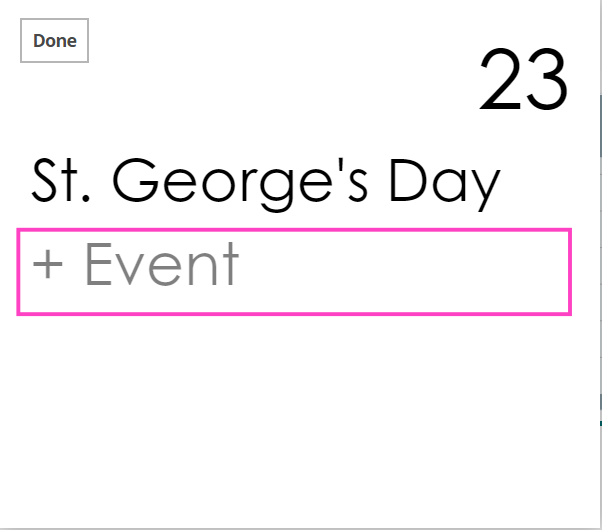
Task: Click the word Event in the placeholder
Action: point(161,265)
